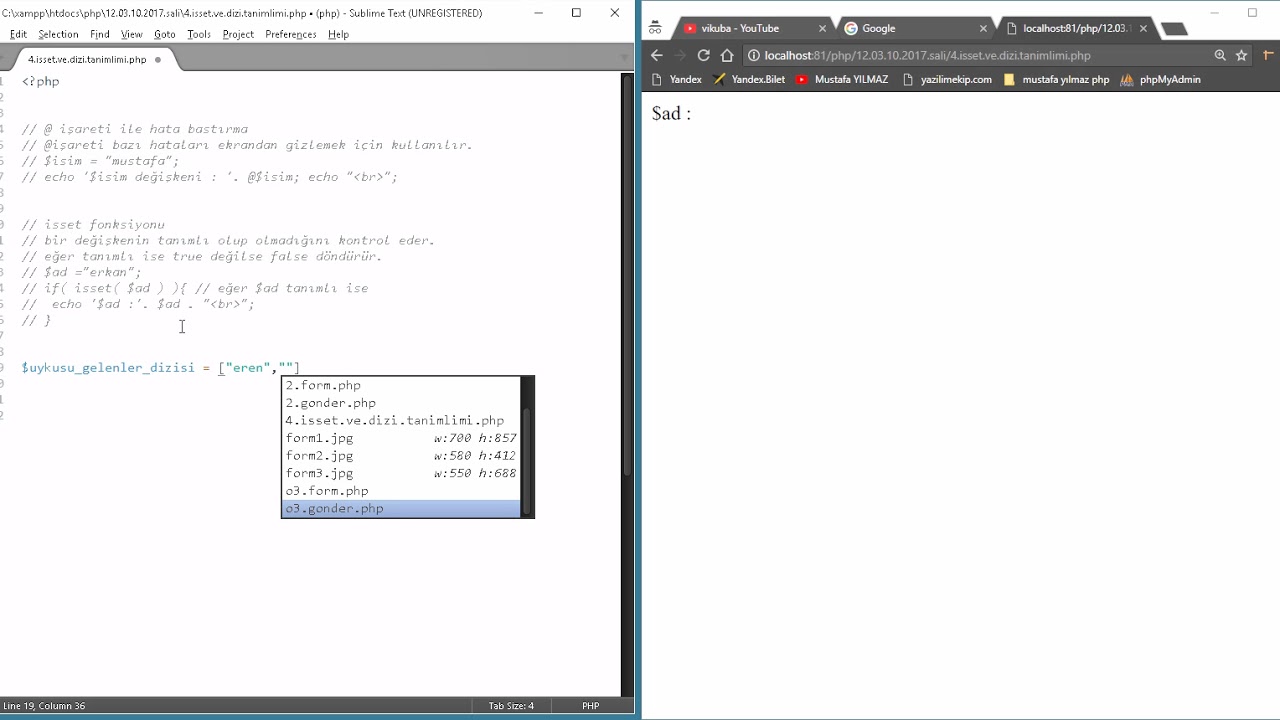Click the "eren" string in code
The height and width of the screenshot is (720, 1280).
tap(249, 368)
